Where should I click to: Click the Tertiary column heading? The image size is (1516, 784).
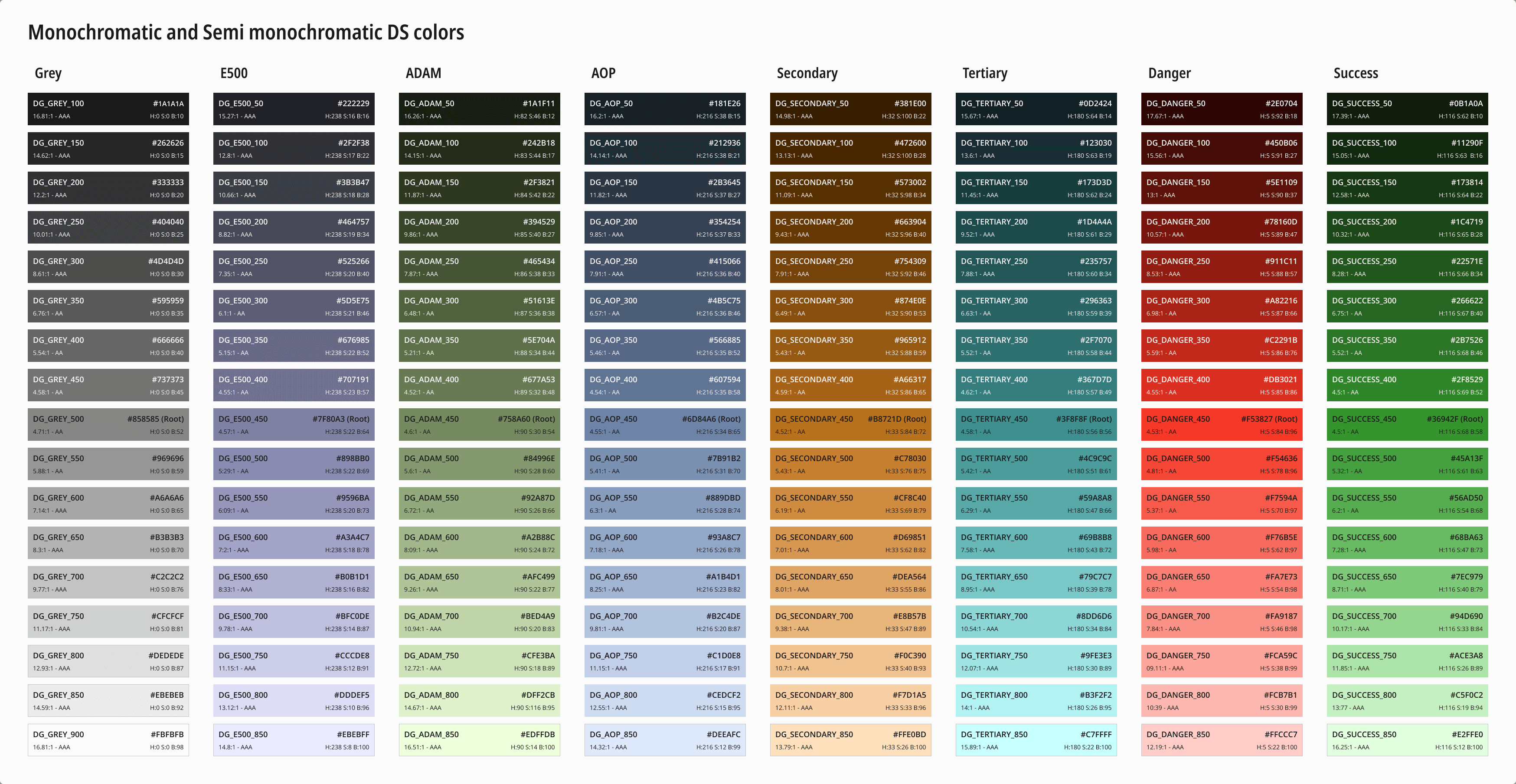(x=984, y=74)
